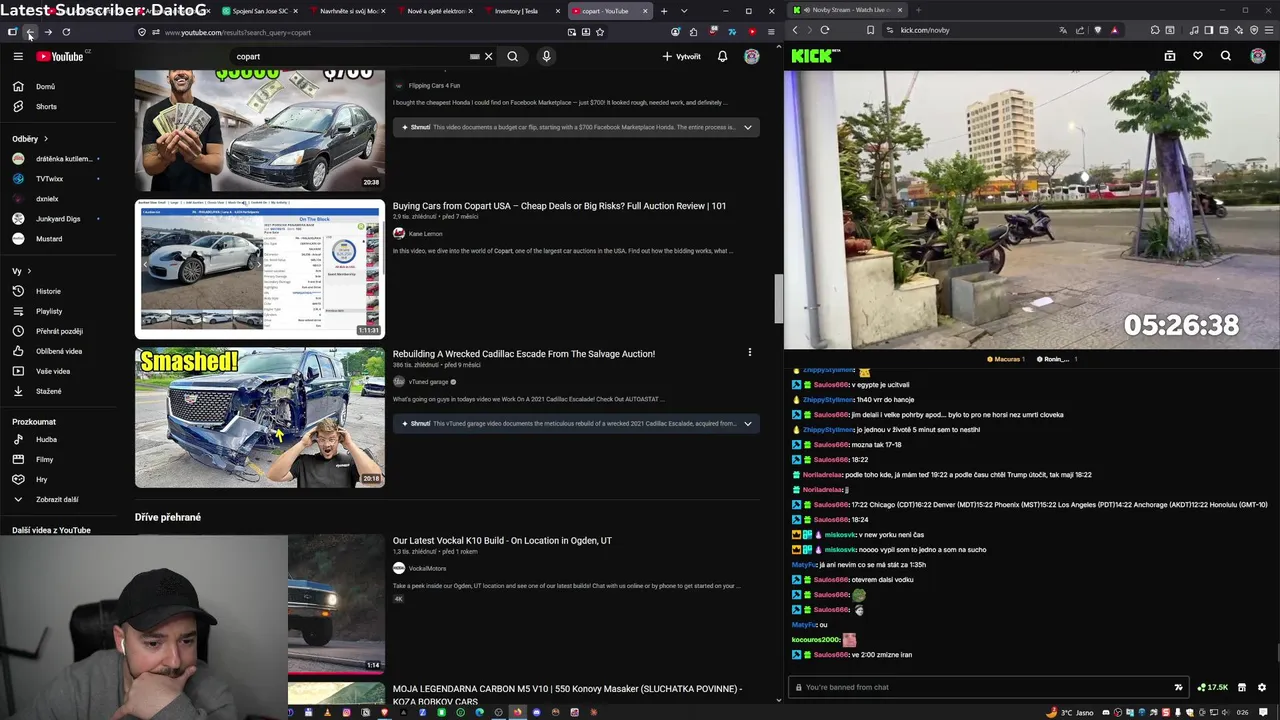Screen dimensions: 1280x720
Task: Expand the Vy section chevron
Action: pyautogui.click(x=29, y=271)
